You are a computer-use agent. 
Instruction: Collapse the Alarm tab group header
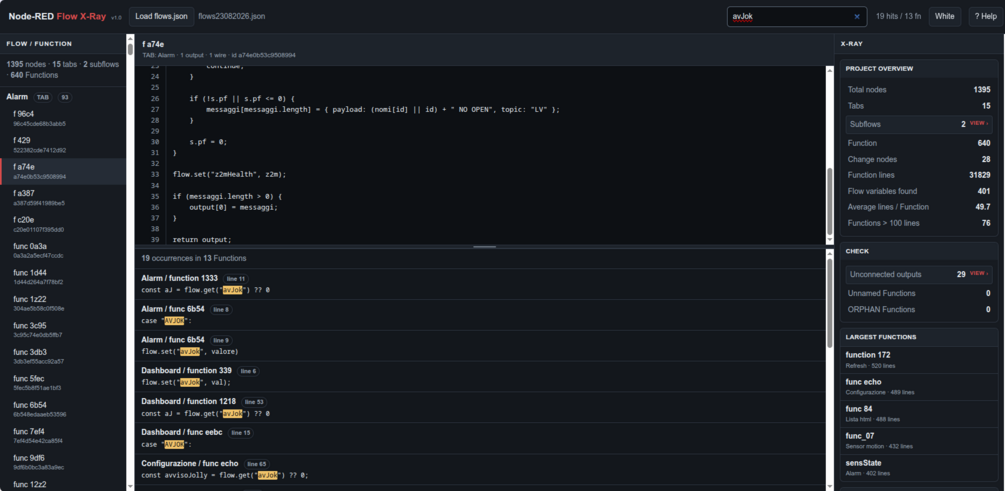[x=63, y=97]
